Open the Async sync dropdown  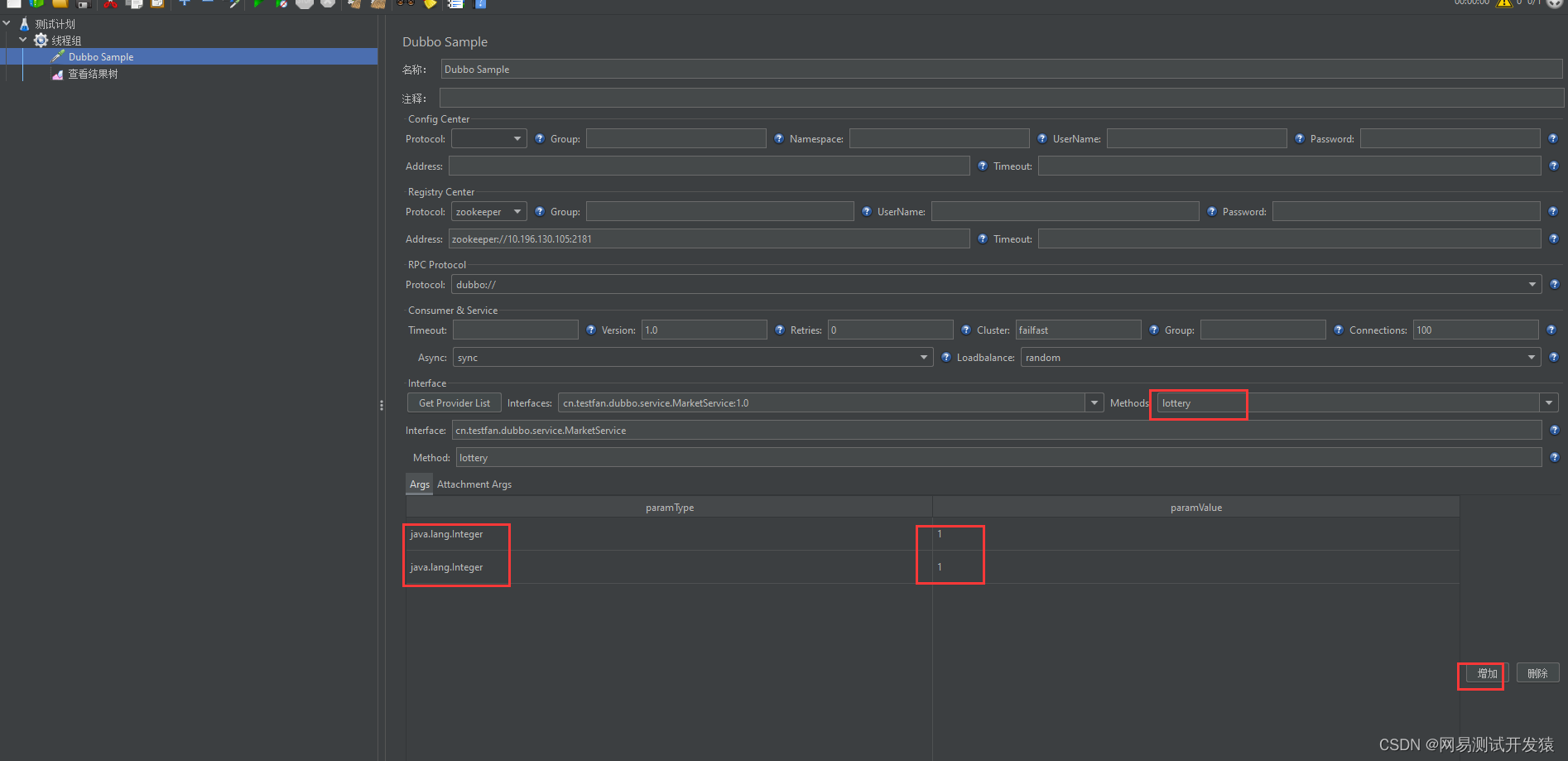[x=693, y=358]
